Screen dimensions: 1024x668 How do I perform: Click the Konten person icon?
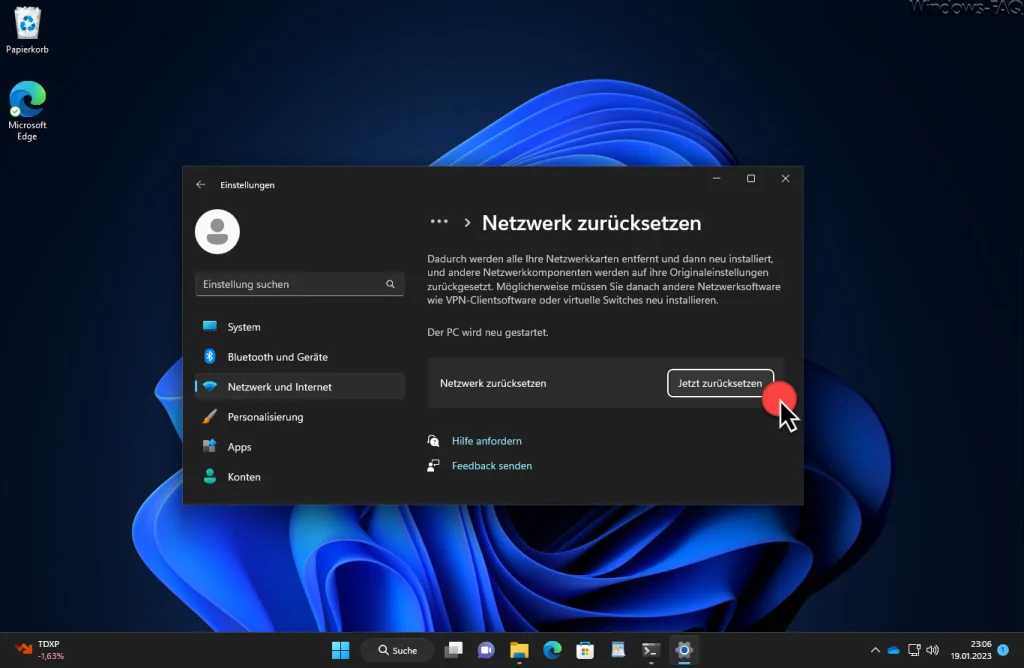pos(210,476)
